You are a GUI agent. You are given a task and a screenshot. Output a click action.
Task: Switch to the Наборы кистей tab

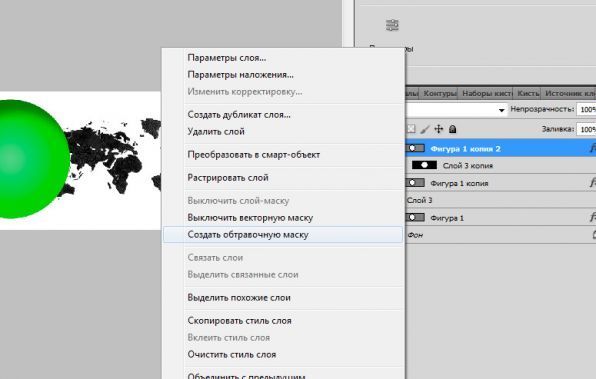[x=487, y=93]
